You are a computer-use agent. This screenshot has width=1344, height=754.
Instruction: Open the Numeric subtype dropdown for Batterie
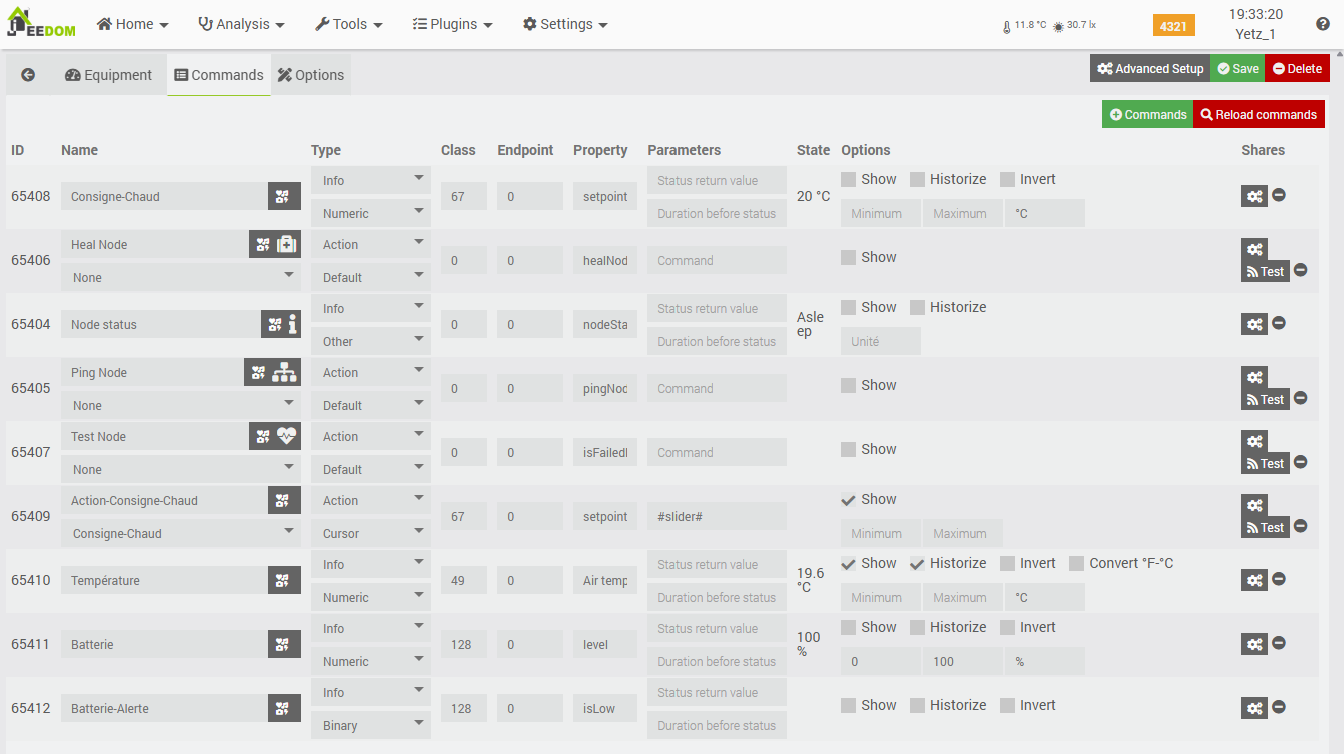coord(371,661)
